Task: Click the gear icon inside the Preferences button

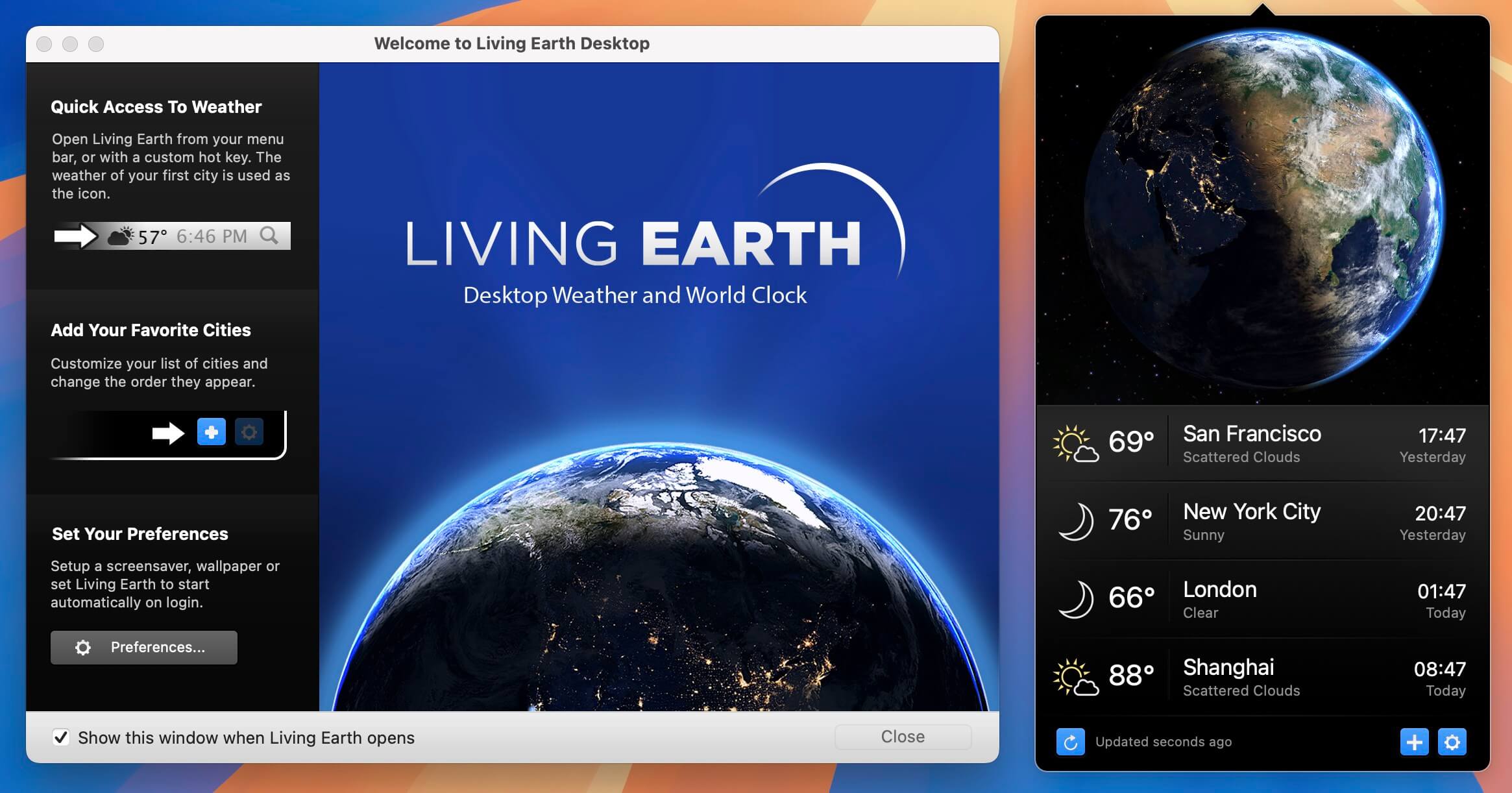Action: point(83,647)
